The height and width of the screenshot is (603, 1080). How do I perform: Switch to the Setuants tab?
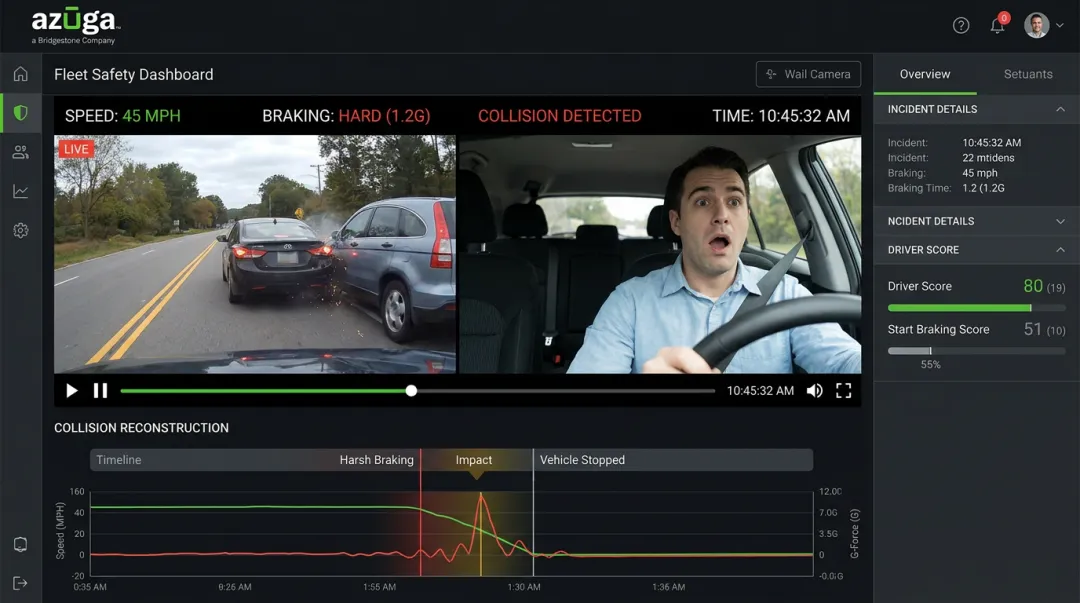[x=1028, y=74]
